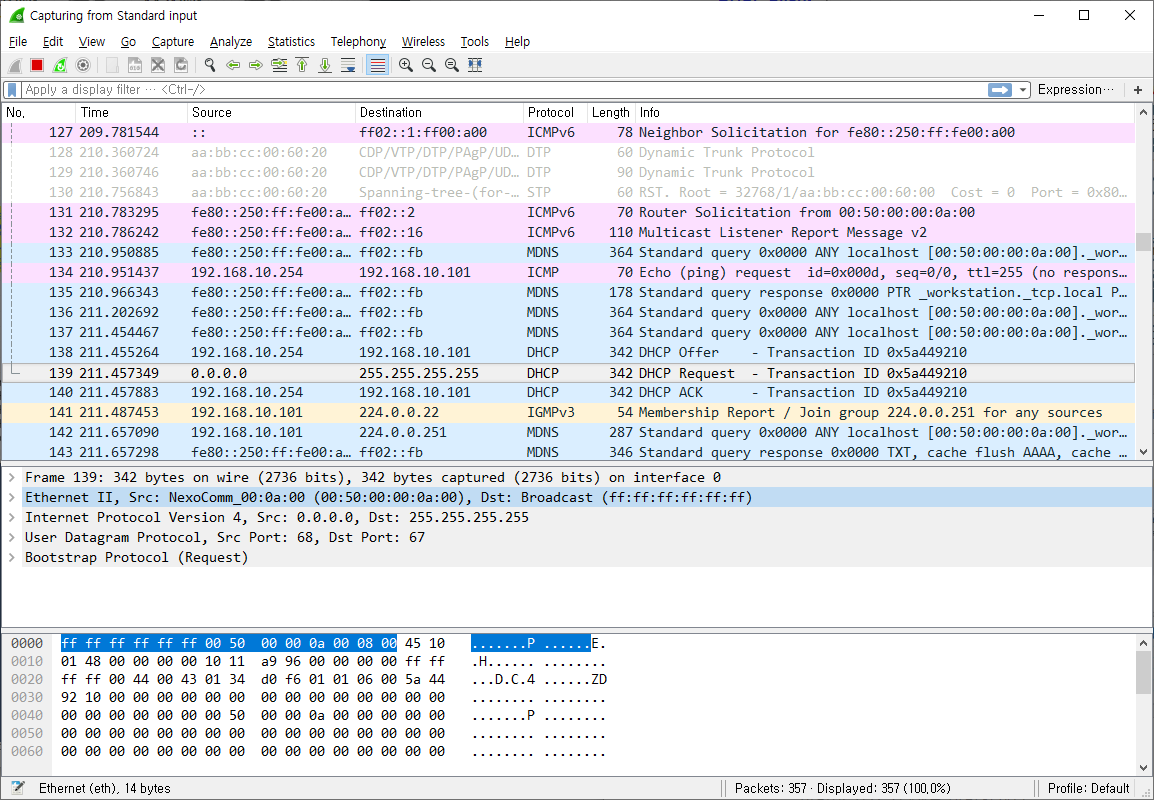Click the Expression button
1154x800 pixels.
coord(1075,90)
